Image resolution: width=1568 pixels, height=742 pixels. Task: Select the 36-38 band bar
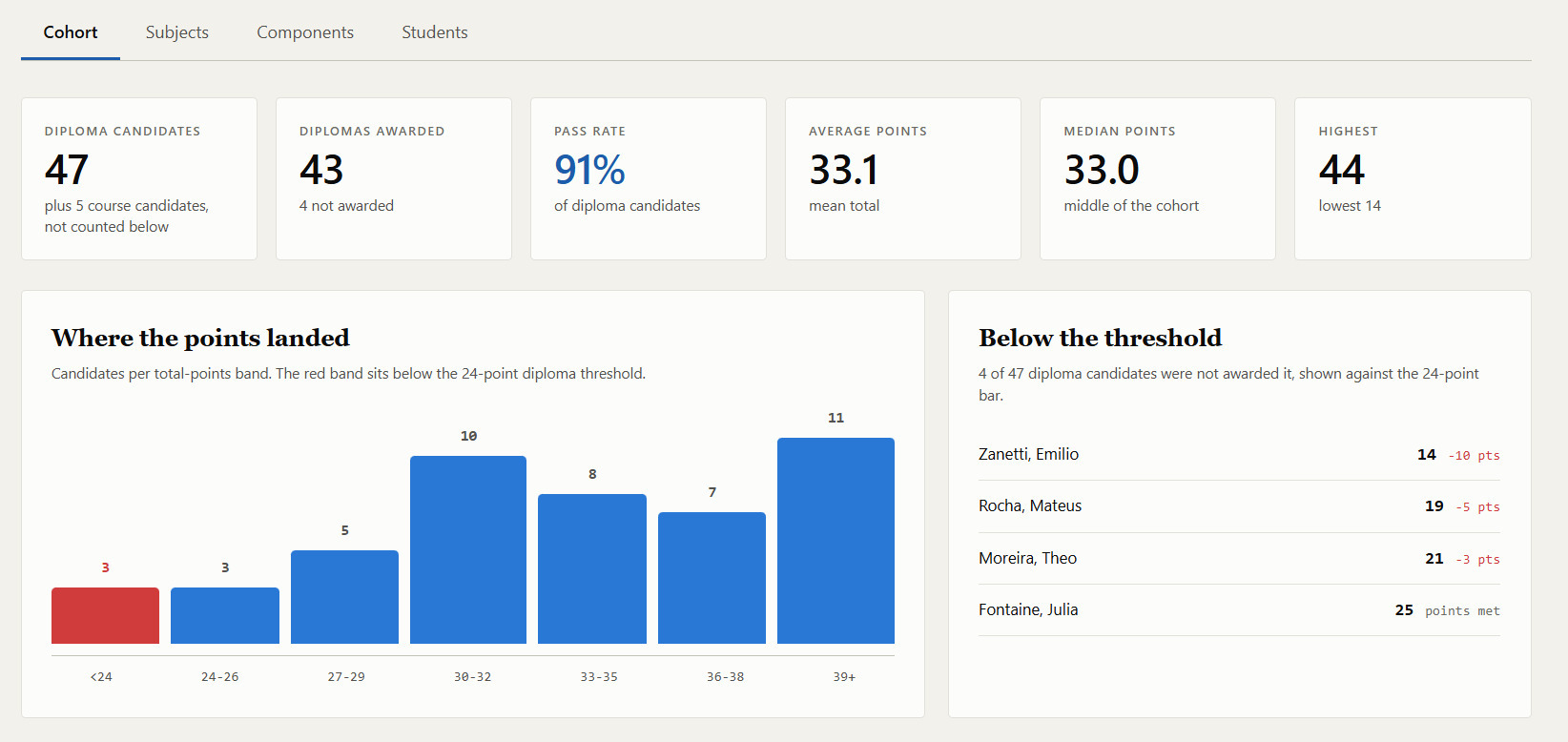[712, 578]
